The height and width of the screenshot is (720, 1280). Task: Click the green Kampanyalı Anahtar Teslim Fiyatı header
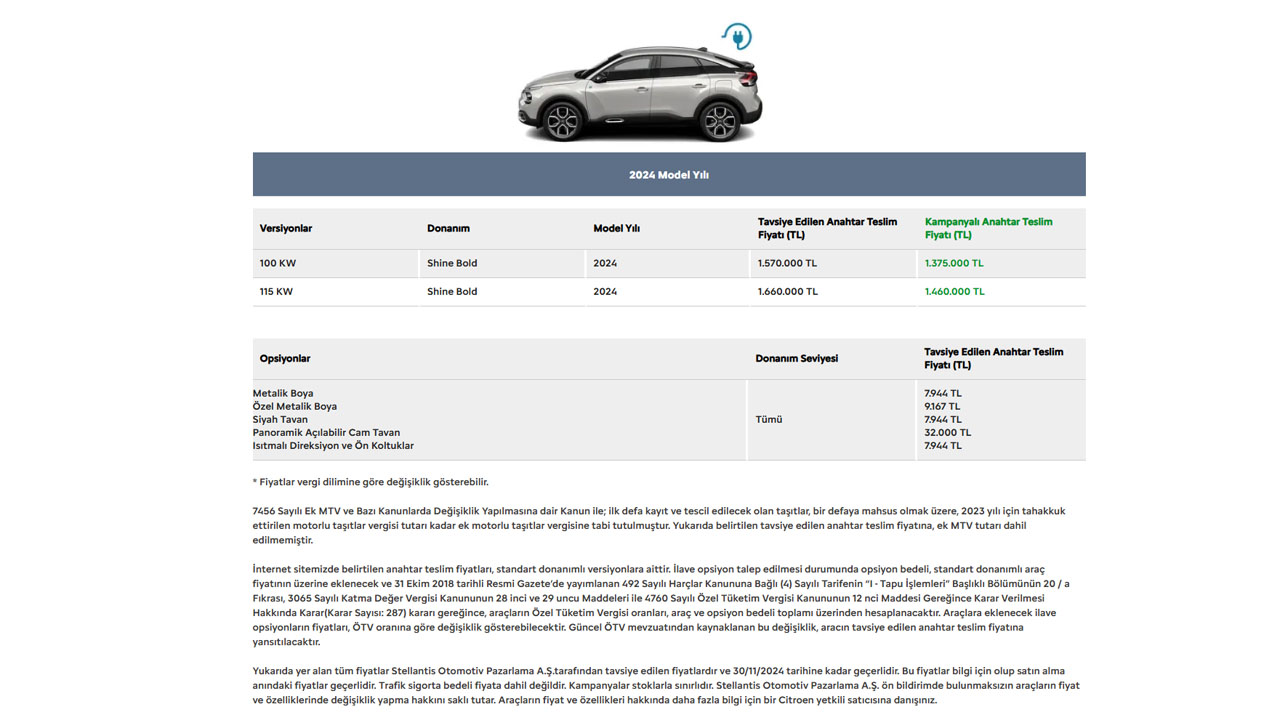[988, 229]
